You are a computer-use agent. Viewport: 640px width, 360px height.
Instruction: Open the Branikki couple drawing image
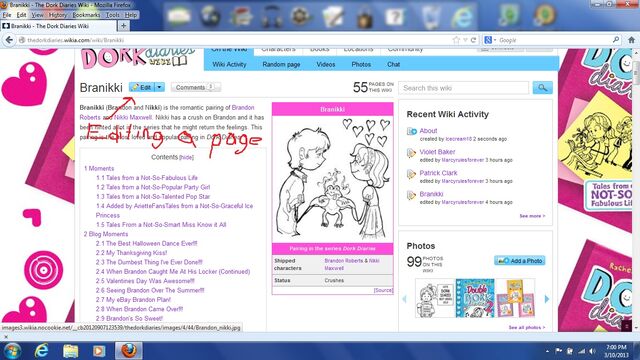333,179
